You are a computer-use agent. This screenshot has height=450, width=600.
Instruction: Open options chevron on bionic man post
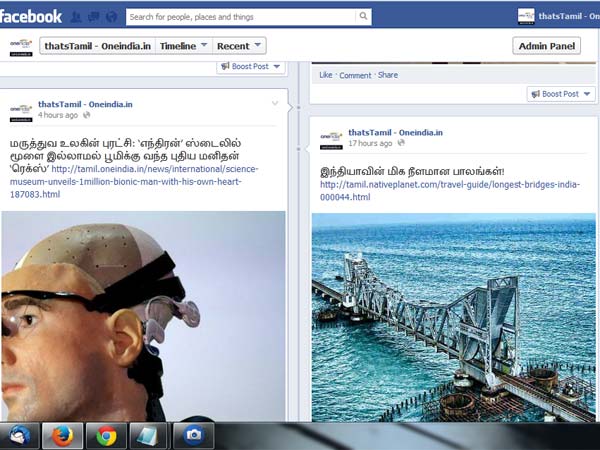[x=275, y=103]
